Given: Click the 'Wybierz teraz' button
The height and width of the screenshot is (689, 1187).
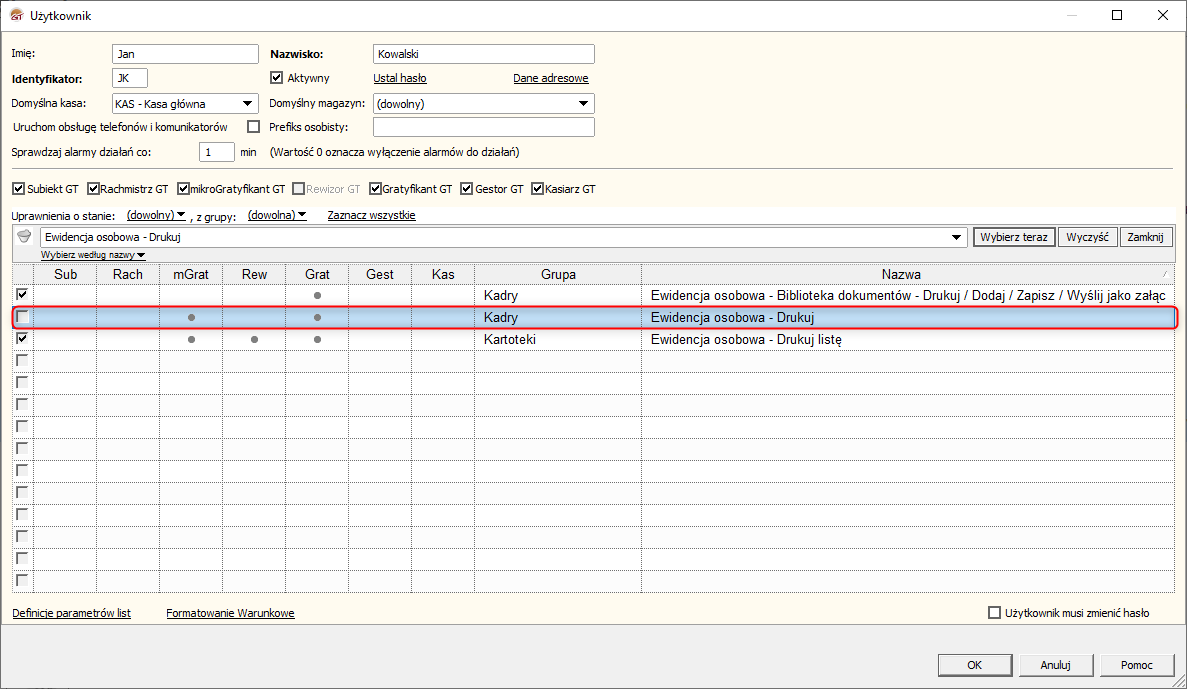Looking at the screenshot, I should [x=1014, y=237].
